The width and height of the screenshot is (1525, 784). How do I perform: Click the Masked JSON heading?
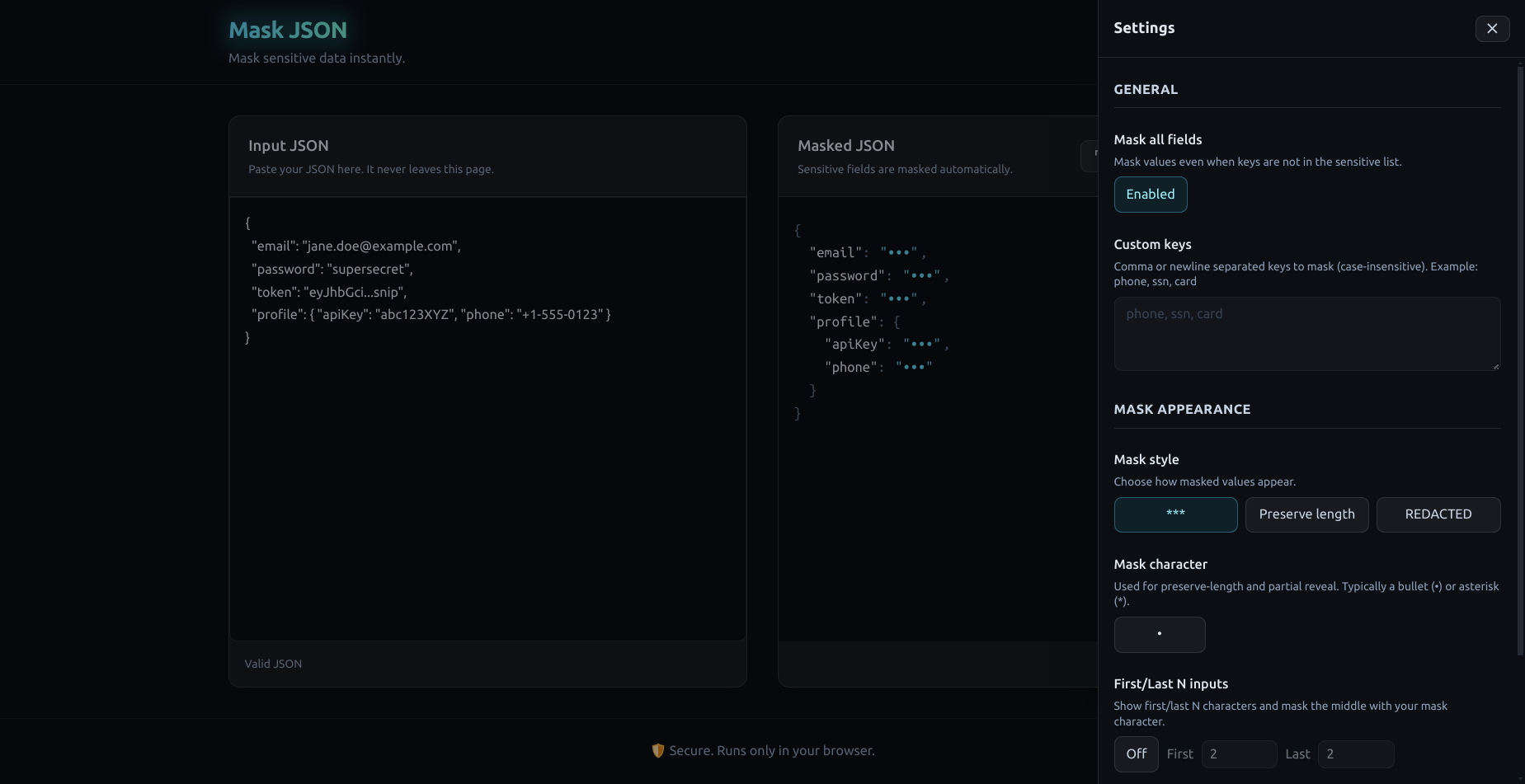coord(845,146)
